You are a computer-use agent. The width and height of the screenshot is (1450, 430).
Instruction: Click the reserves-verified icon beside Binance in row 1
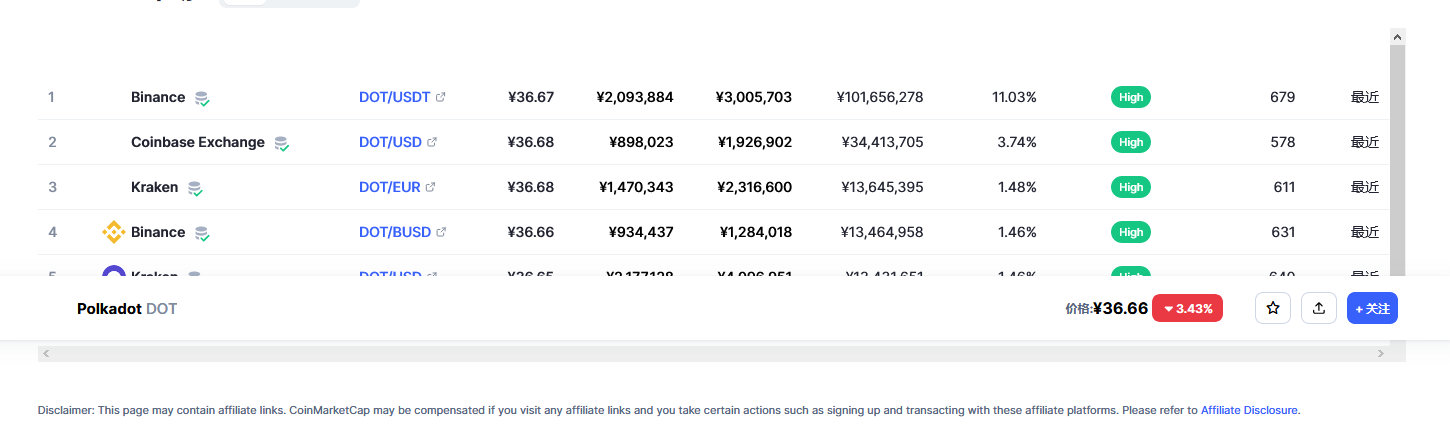202,98
